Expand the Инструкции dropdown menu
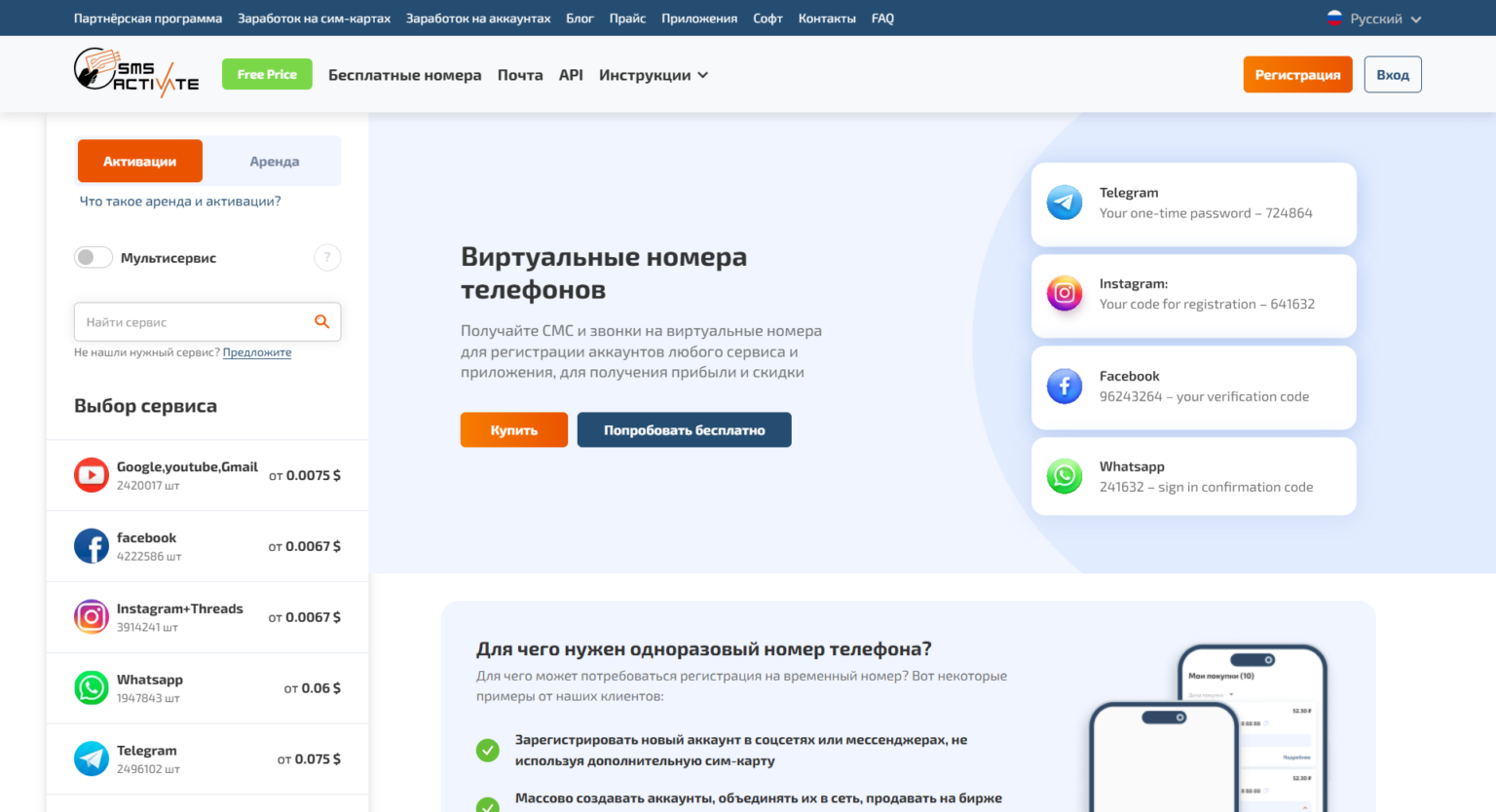Viewport: 1496px width, 812px height. (653, 74)
